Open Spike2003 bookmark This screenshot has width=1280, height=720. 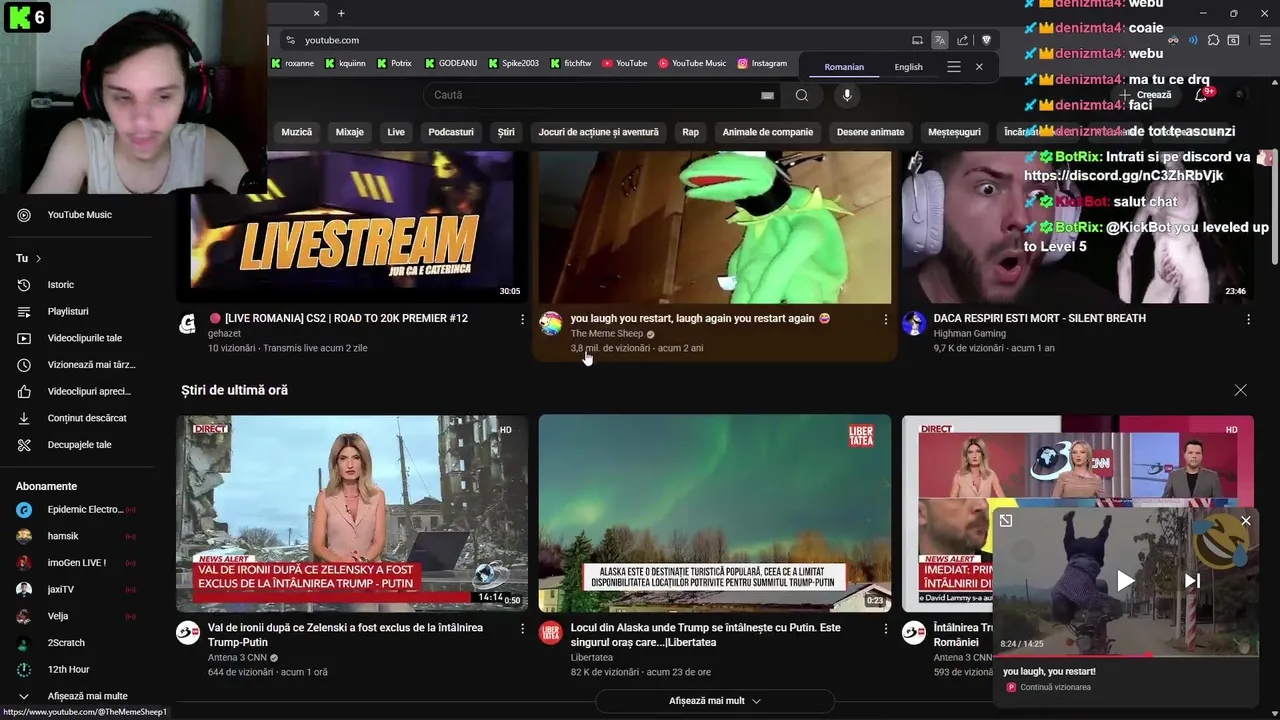click(x=514, y=63)
